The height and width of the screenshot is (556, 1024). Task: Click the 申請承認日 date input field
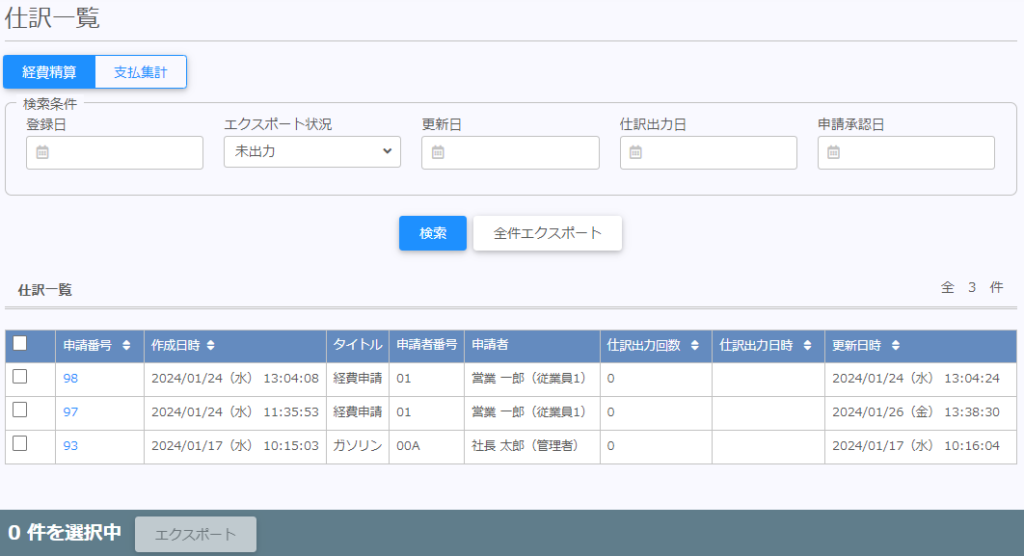coord(915,153)
